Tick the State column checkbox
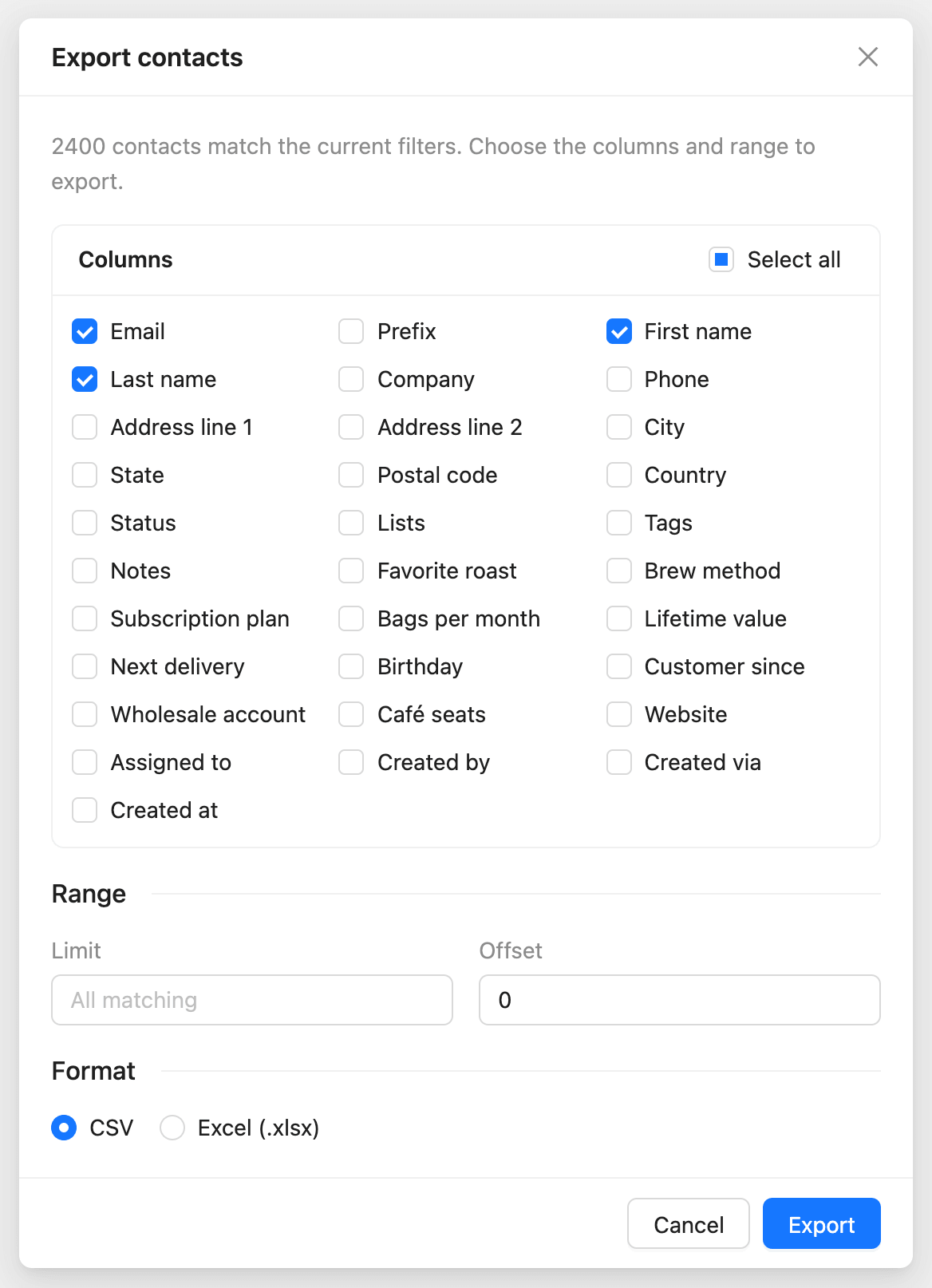 coord(85,475)
